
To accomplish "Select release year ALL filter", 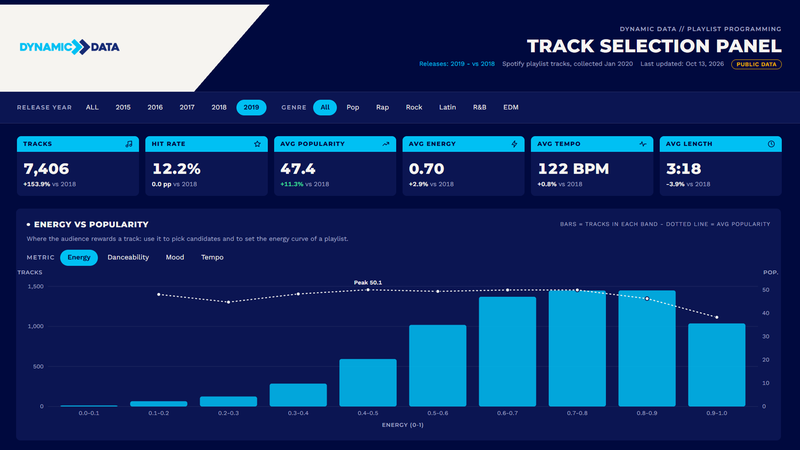I will tap(92, 107).
